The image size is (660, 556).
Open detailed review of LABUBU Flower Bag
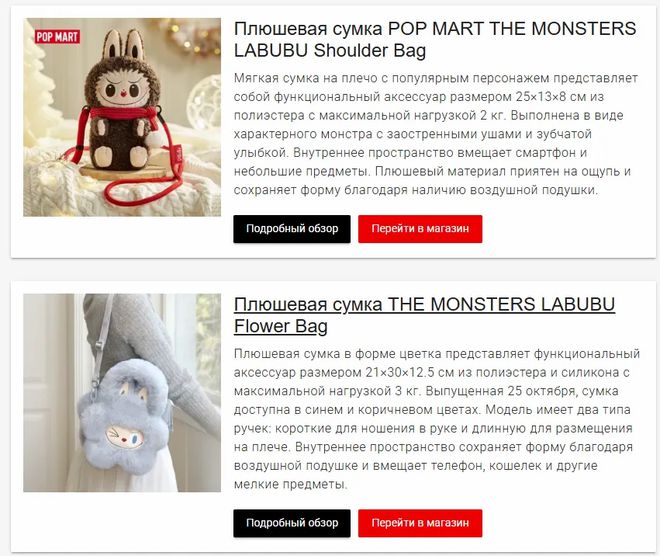(292, 523)
